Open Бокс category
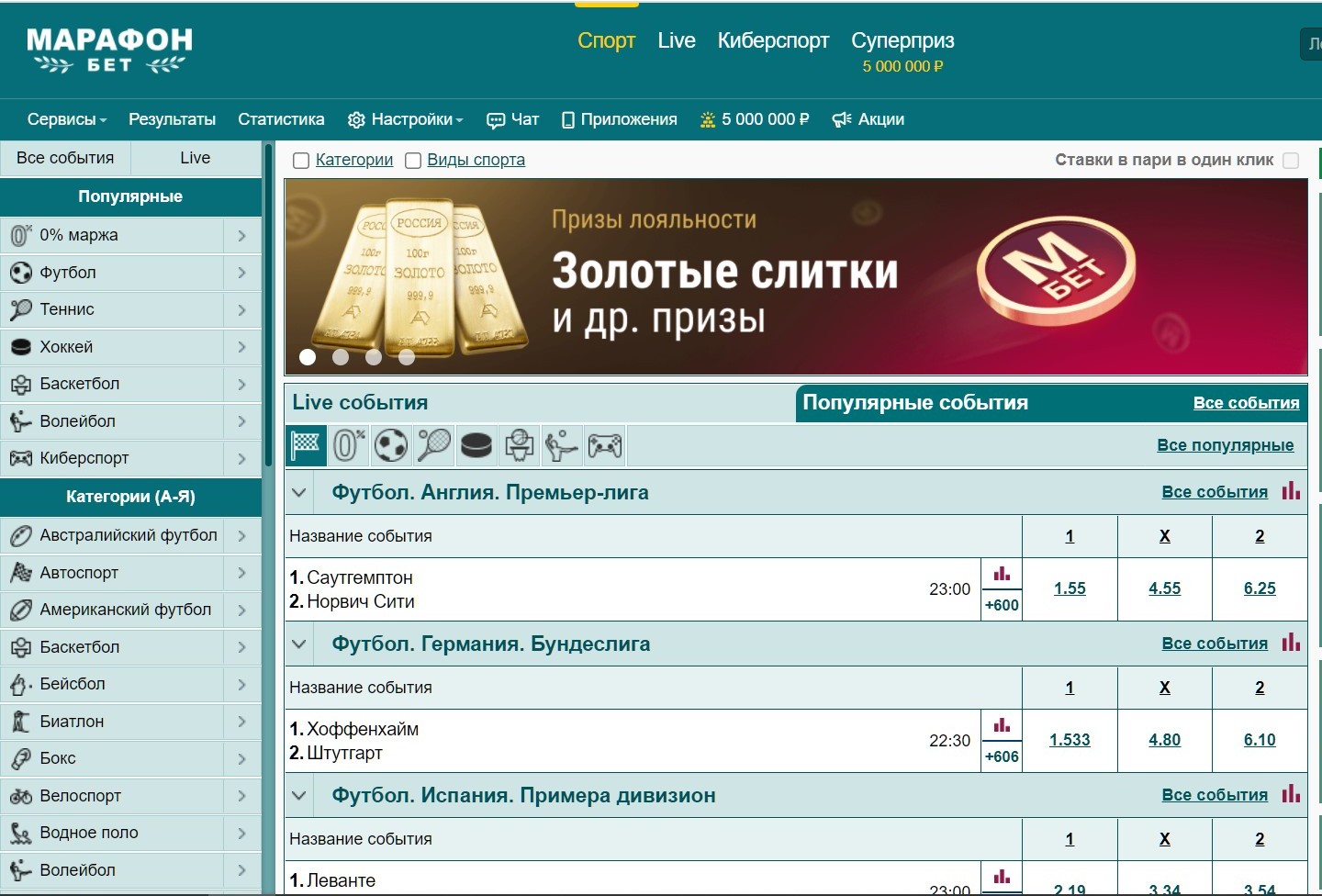This screenshot has height=896, width=1322. click(x=112, y=758)
